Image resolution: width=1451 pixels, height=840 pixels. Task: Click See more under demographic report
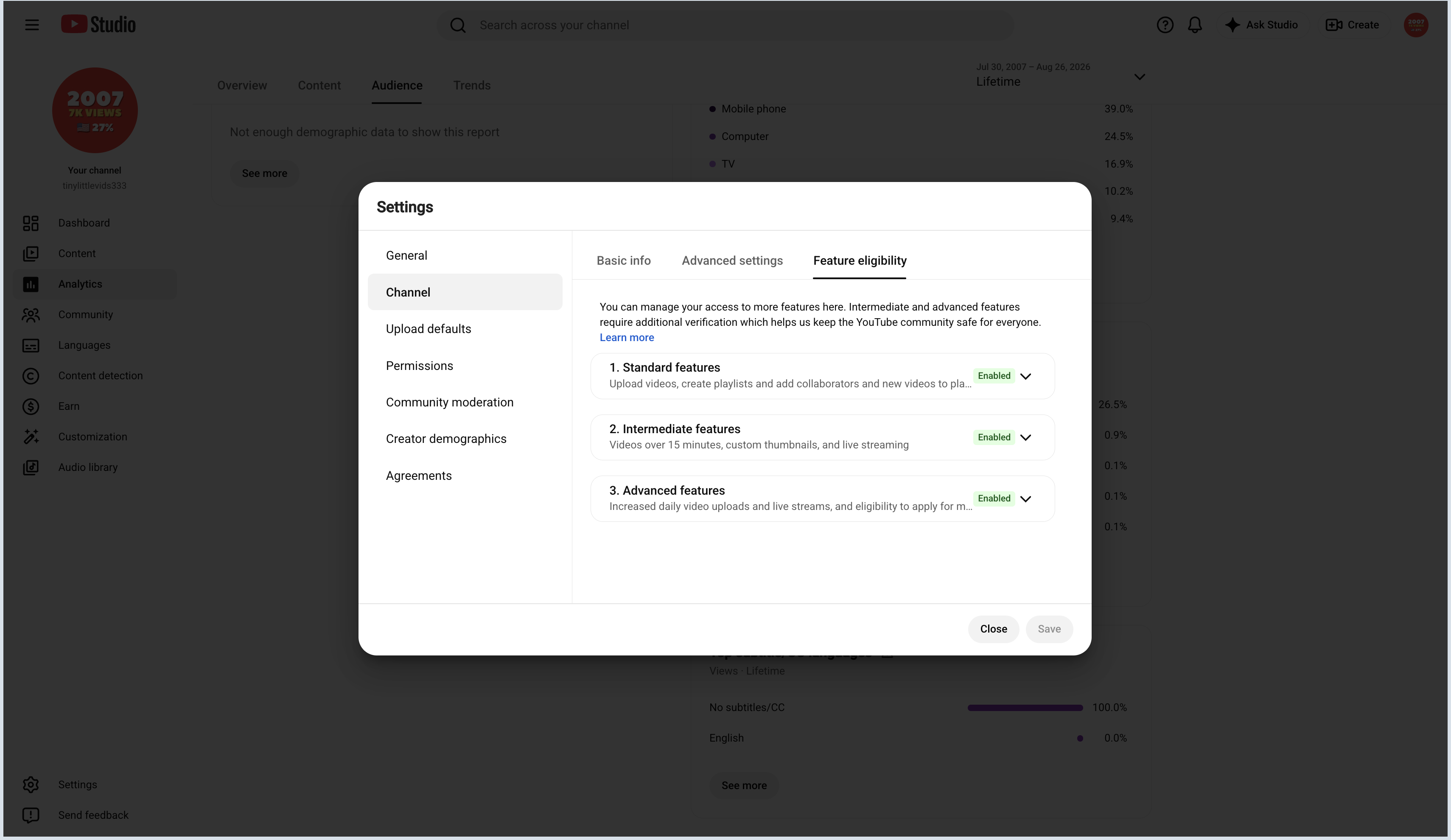point(264,173)
